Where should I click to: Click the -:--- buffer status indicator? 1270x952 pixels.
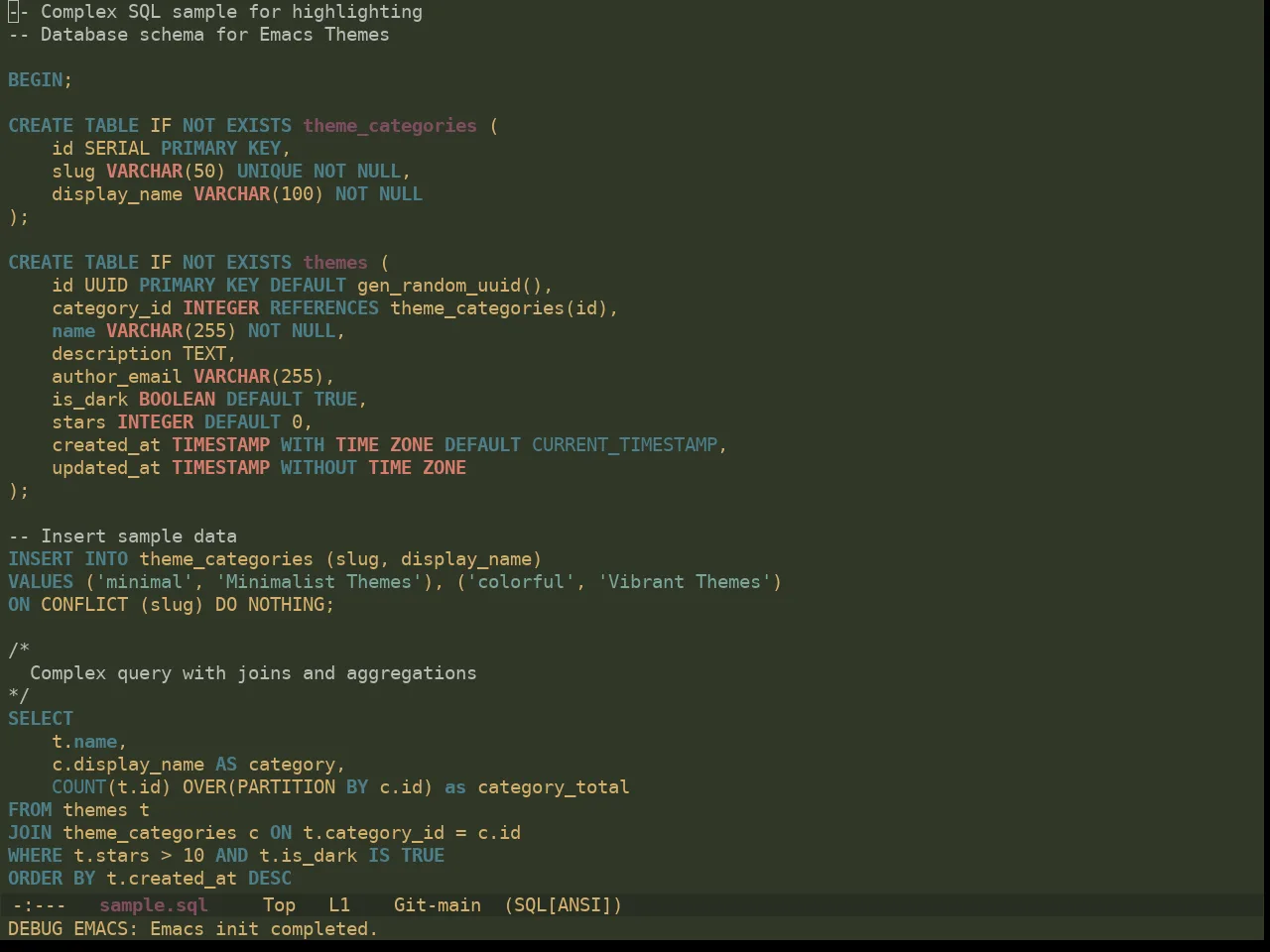(39, 904)
